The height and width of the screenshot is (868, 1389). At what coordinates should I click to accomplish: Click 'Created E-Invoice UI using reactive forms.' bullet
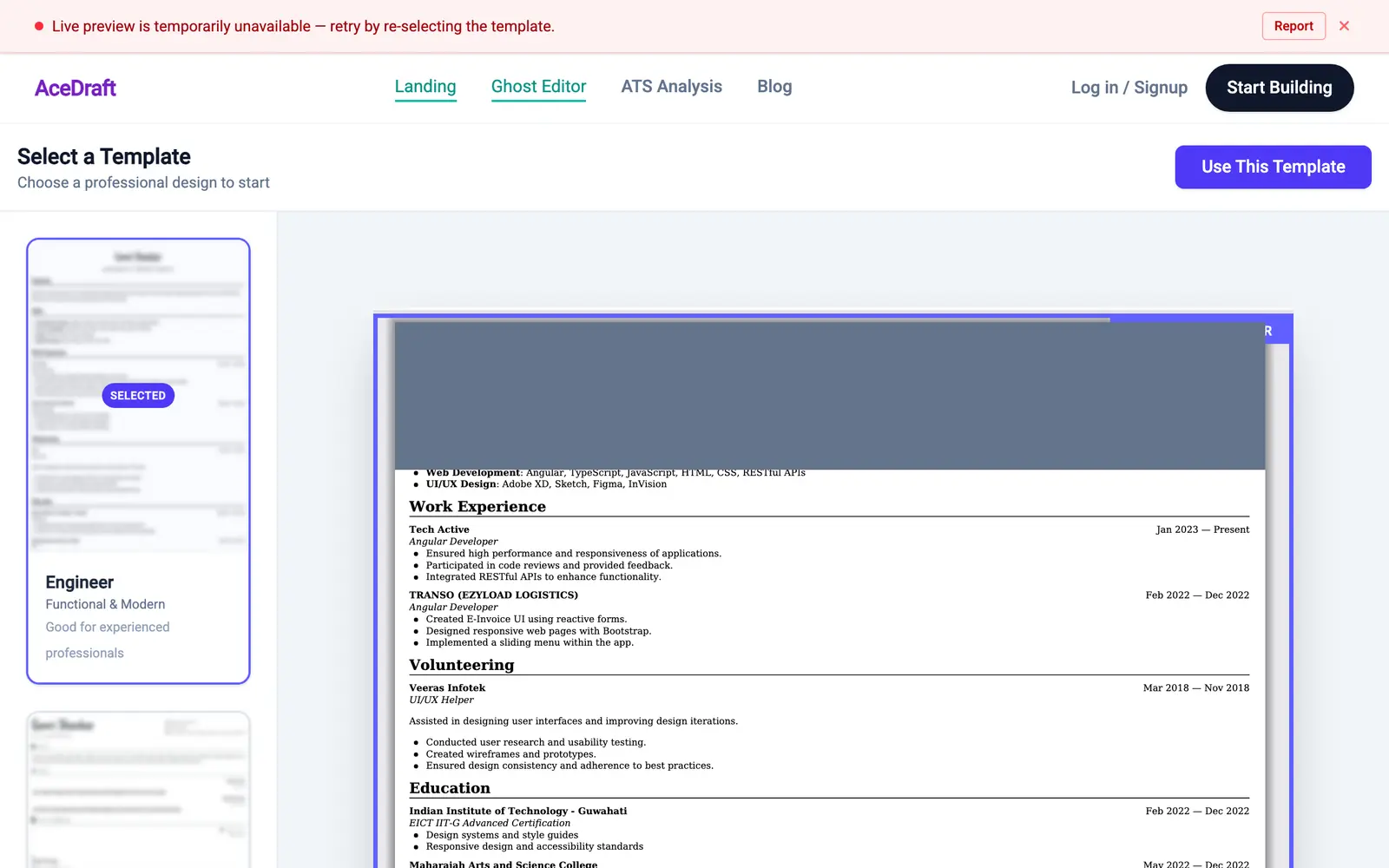tap(526, 619)
